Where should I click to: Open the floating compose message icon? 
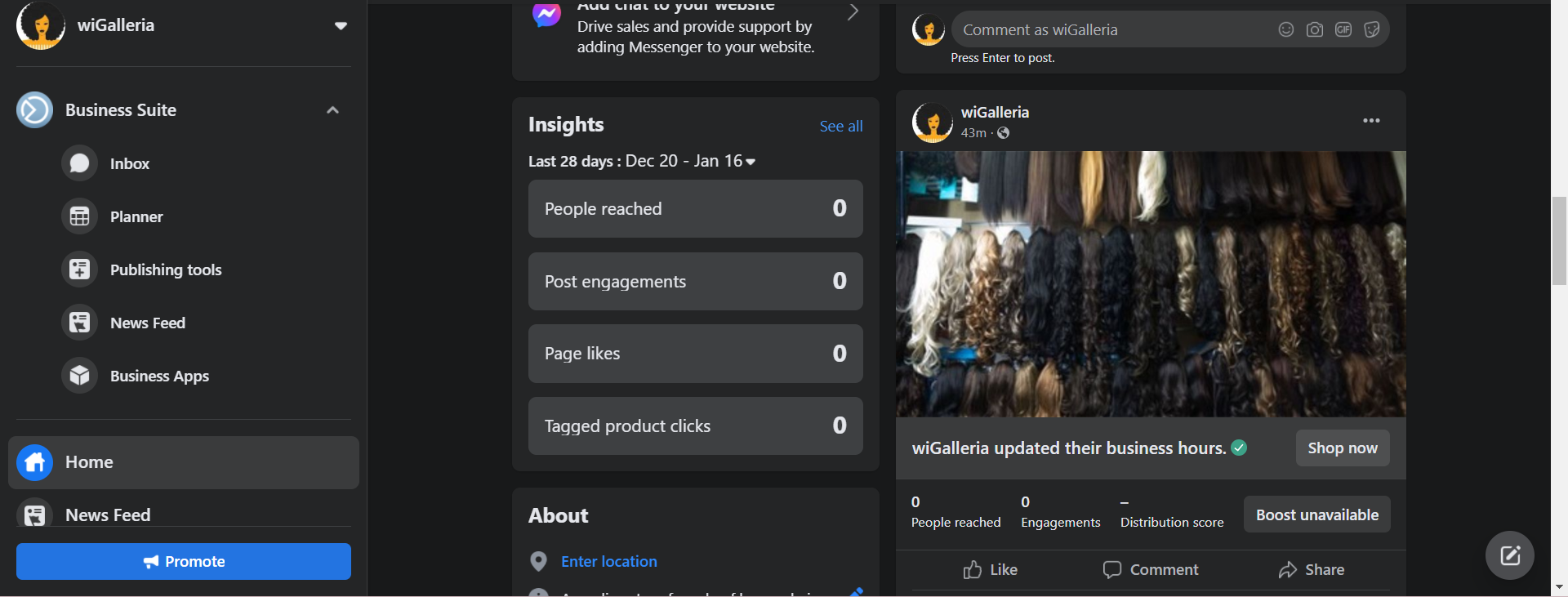click(1510, 555)
